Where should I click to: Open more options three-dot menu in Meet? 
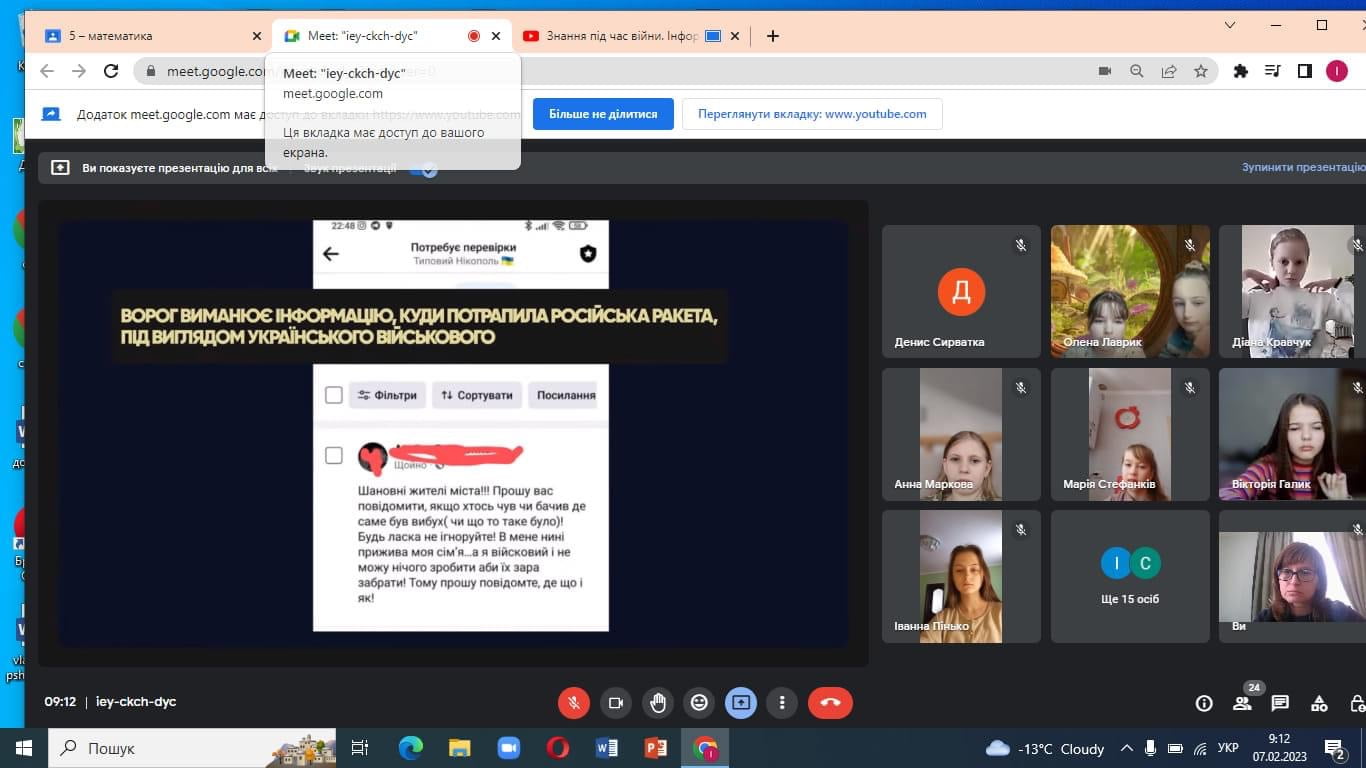[x=782, y=702]
